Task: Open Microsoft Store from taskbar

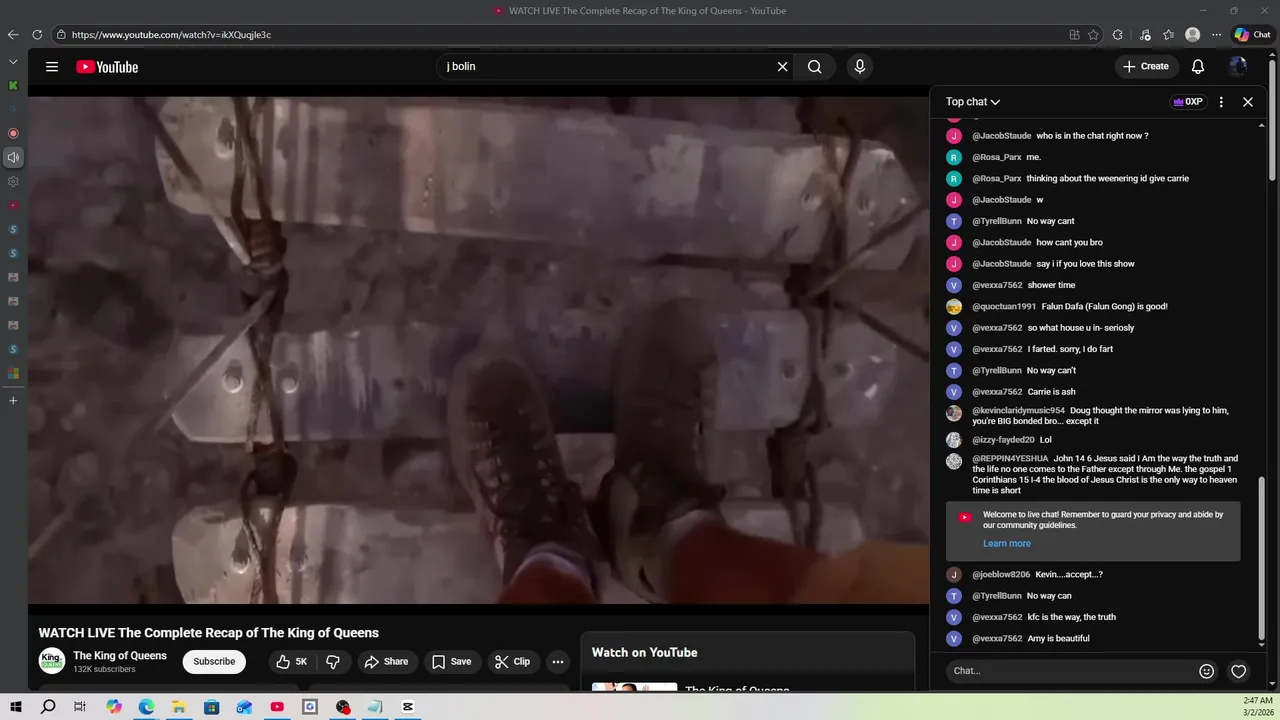Action: click(x=212, y=707)
